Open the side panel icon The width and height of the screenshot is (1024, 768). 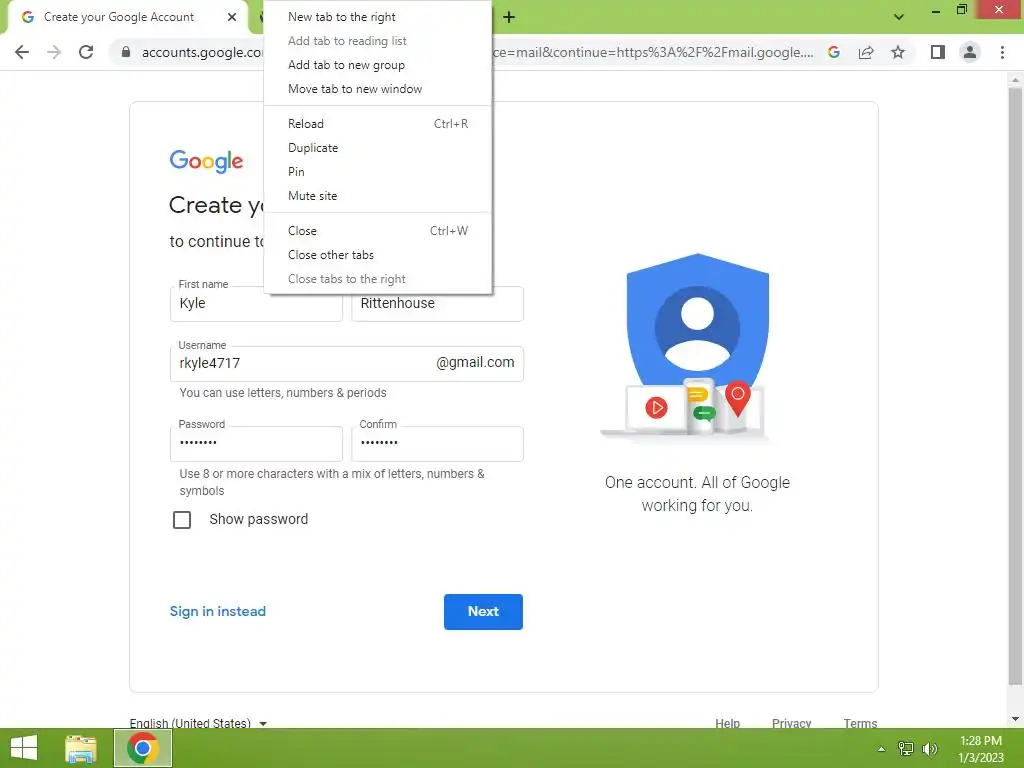tap(938, 52)
